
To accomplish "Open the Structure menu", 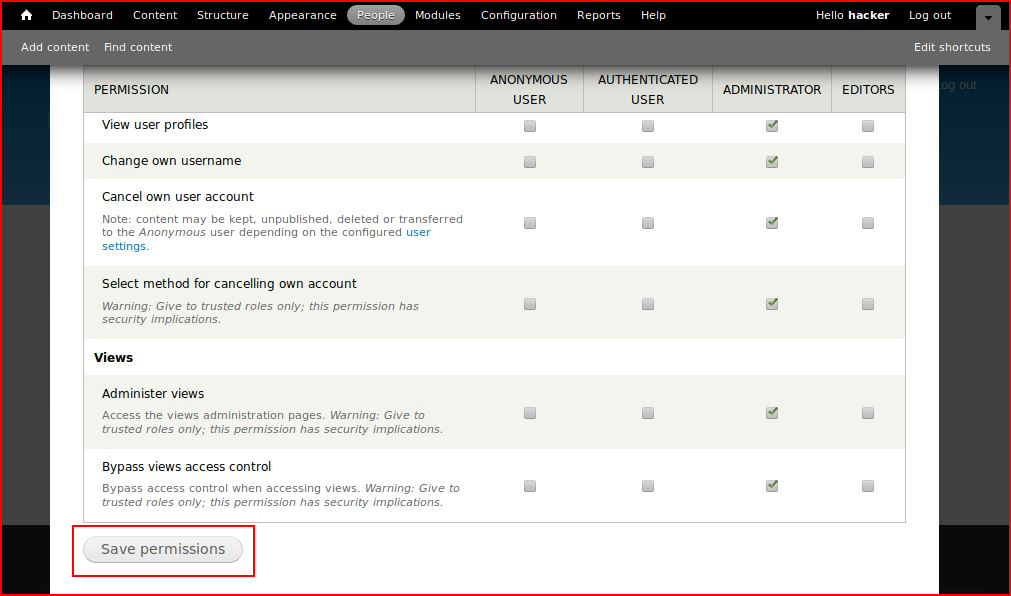I will coord(222,15).
